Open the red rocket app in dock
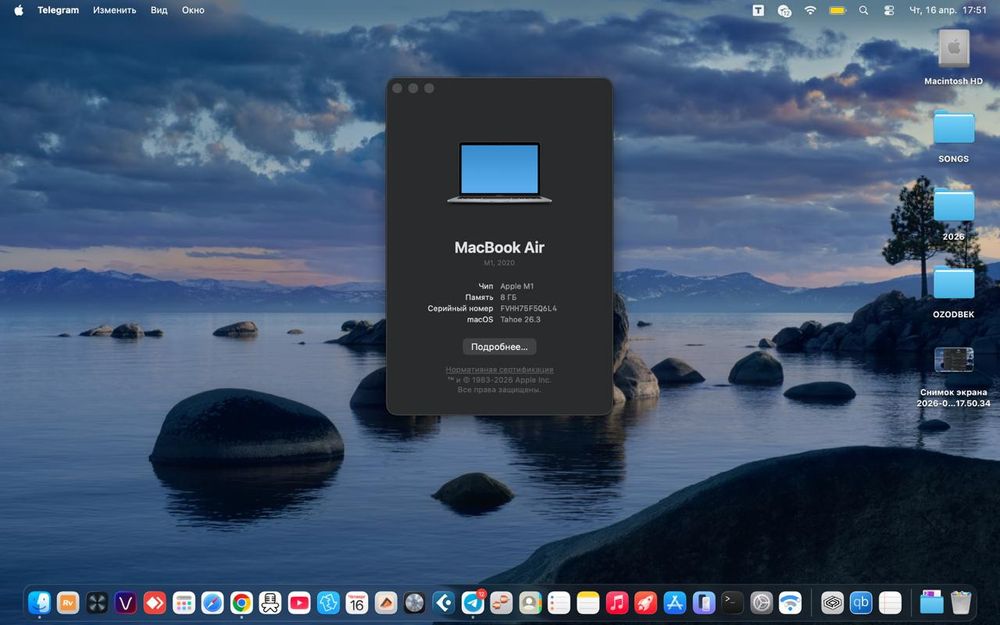1000x625 pixels. [x=645, y=603]
